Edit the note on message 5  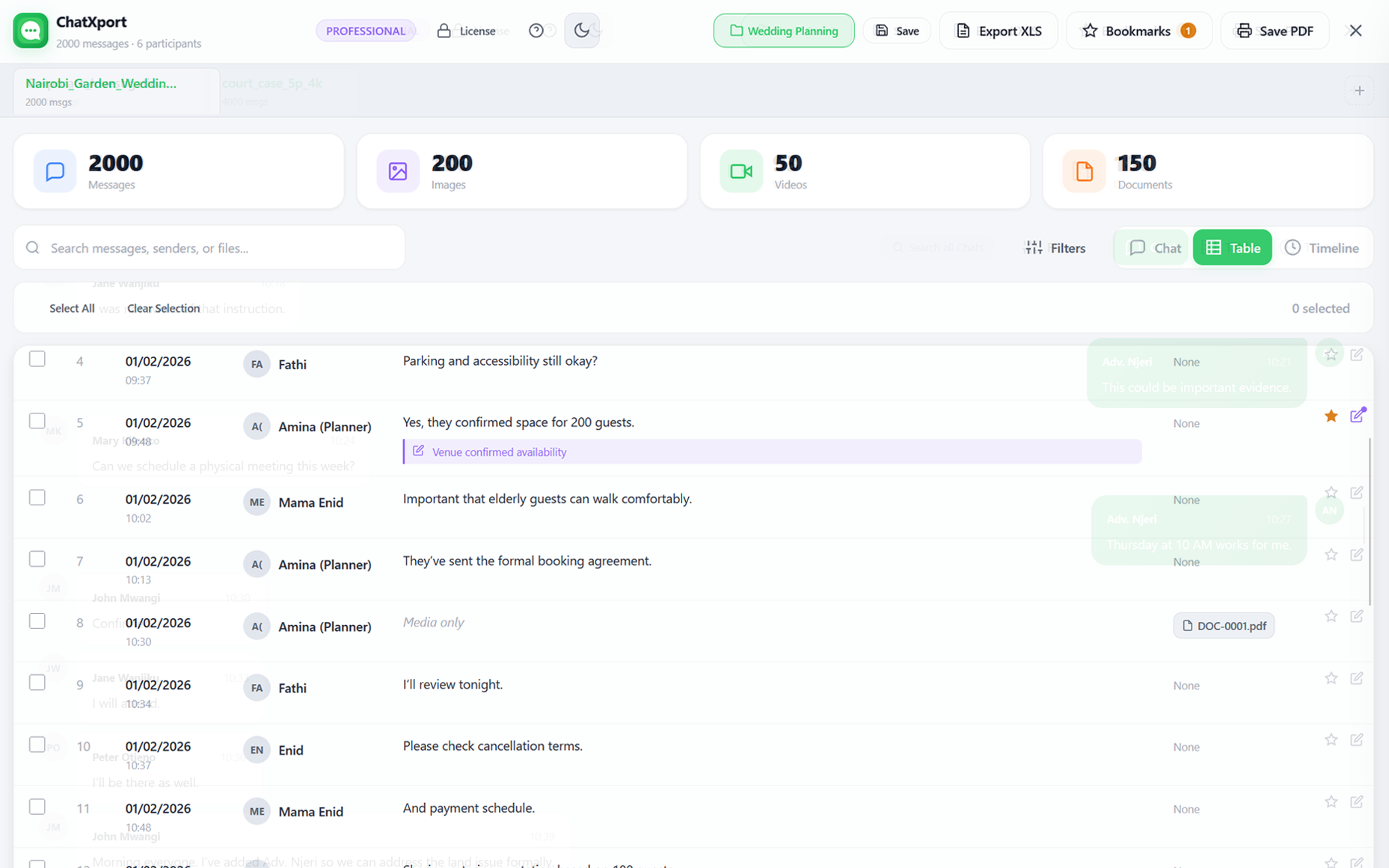pos(1357,416)
